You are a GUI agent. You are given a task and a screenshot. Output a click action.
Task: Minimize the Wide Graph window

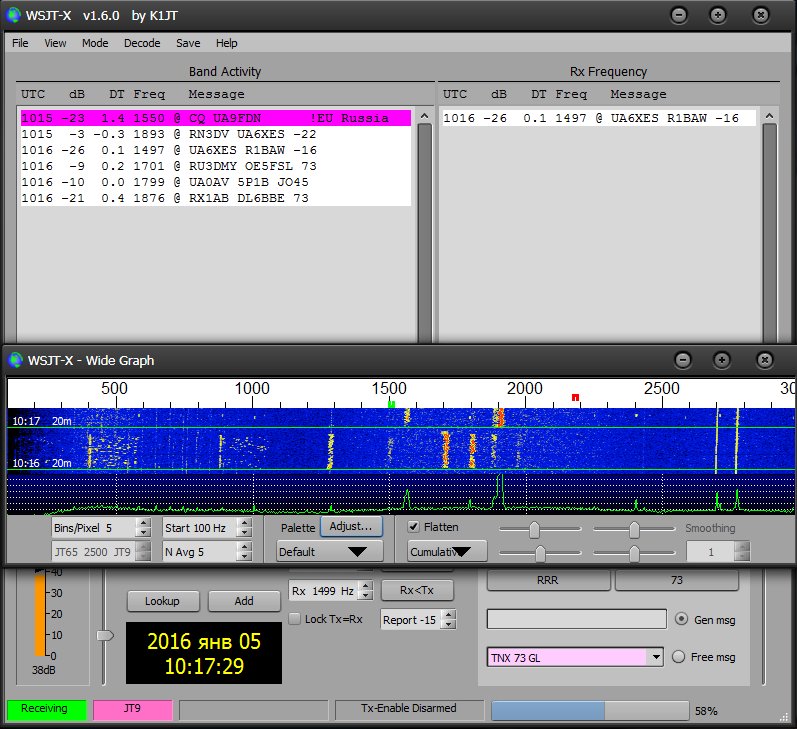click(x=682, y=360)
